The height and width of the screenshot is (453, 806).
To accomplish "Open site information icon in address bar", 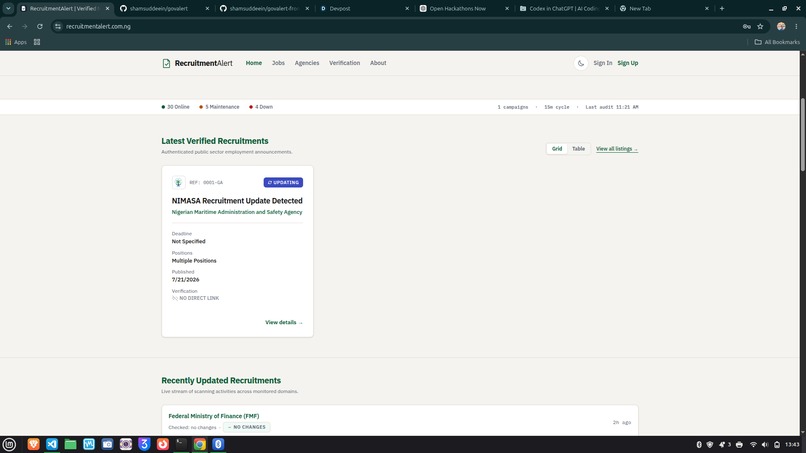I will point(58,26).
